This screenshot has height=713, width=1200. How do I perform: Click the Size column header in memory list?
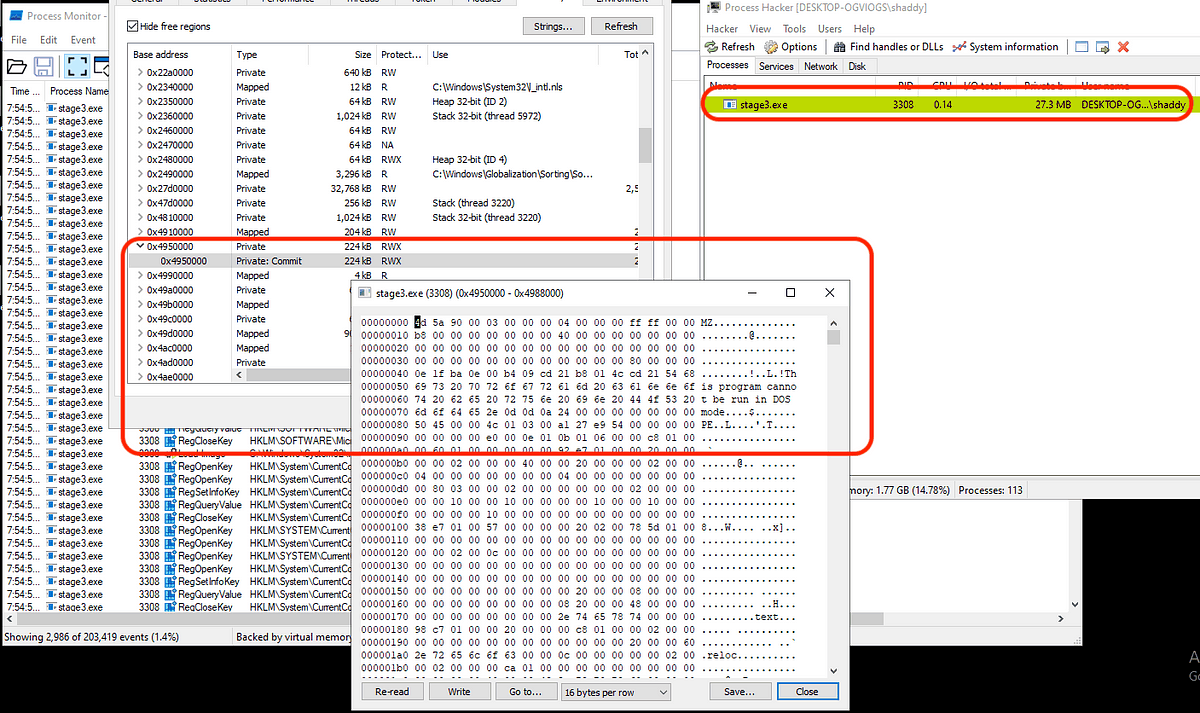[x=342, y=54]
